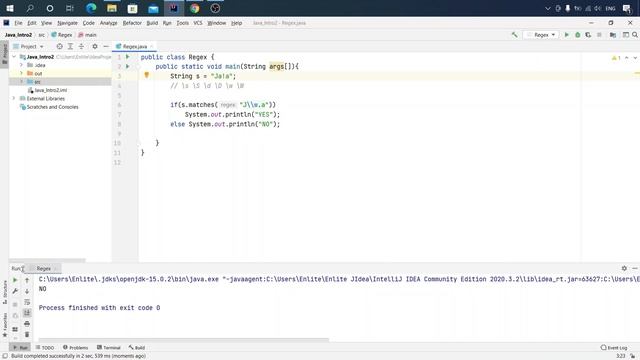Open the Build tool window button
The image size is (640, 360).
(137, 347)
